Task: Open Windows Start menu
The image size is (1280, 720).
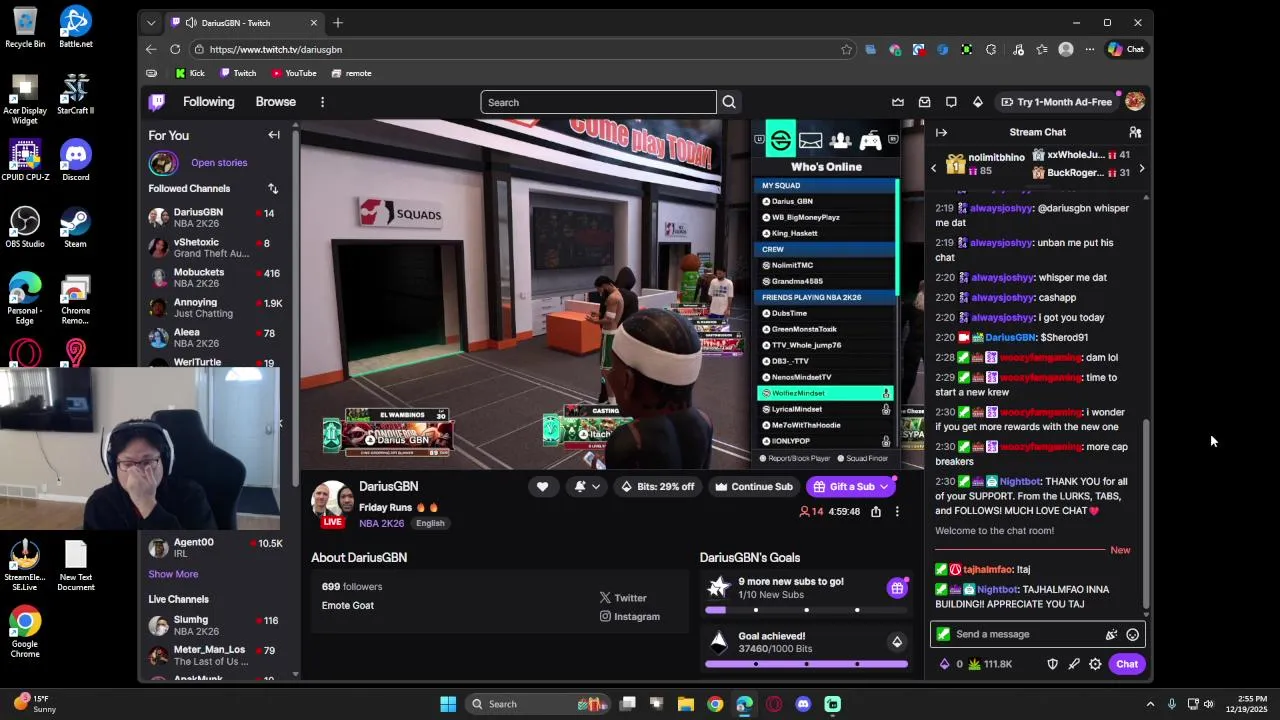Action: [448, 704]
